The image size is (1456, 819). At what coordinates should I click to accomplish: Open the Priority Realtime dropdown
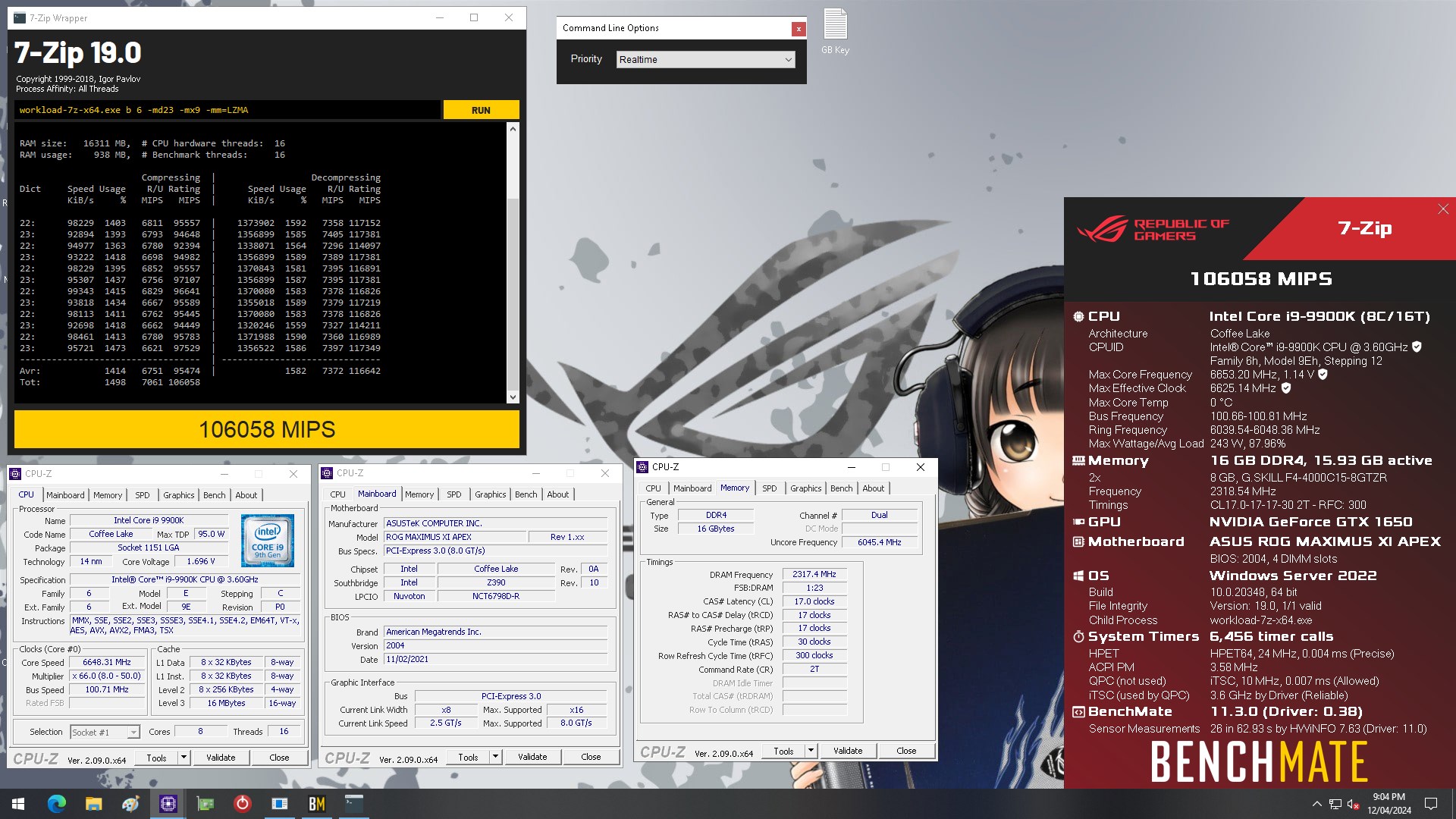pos(705,59)
